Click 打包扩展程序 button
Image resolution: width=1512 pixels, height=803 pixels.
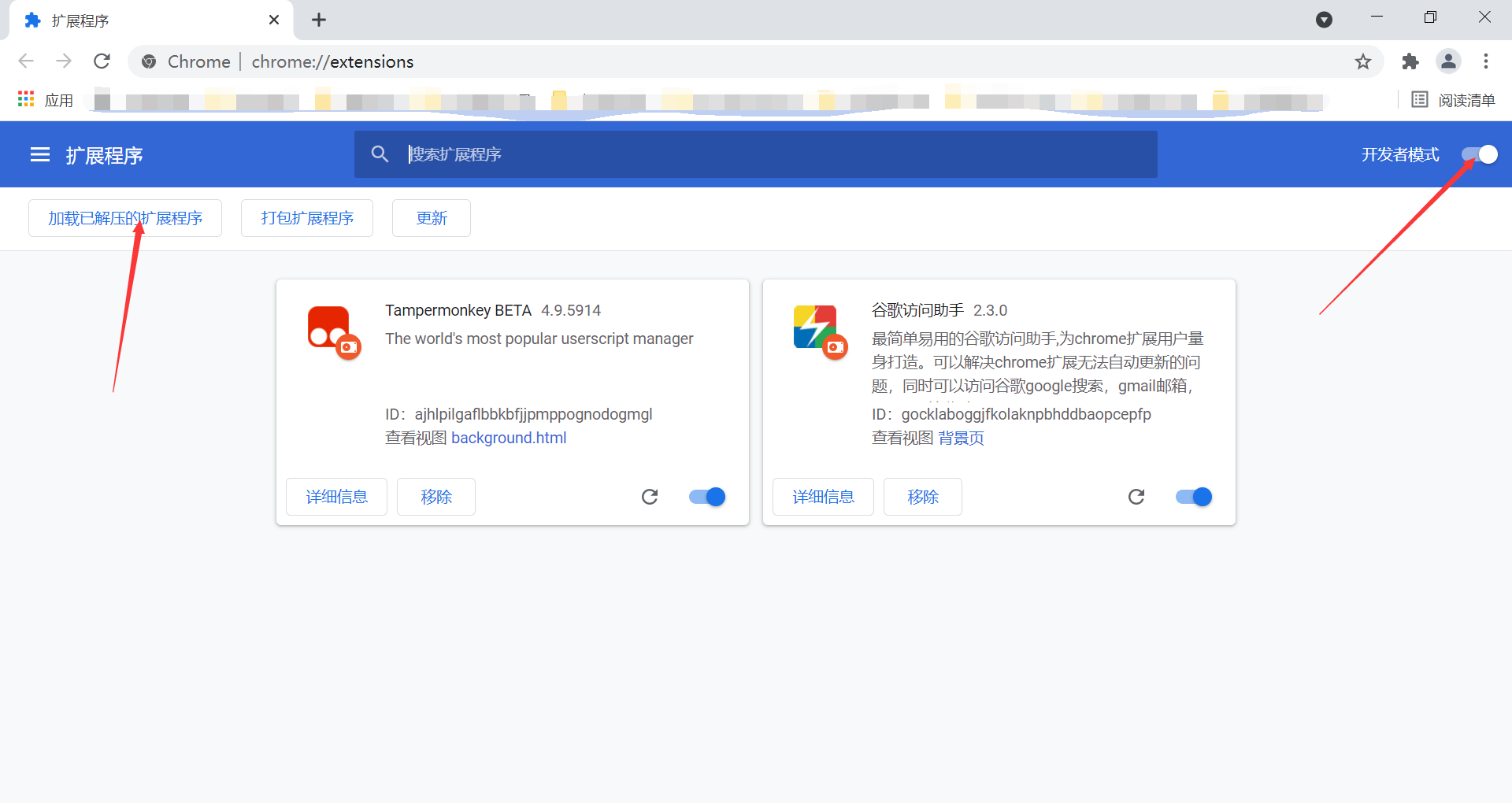[x=307, y=218]
